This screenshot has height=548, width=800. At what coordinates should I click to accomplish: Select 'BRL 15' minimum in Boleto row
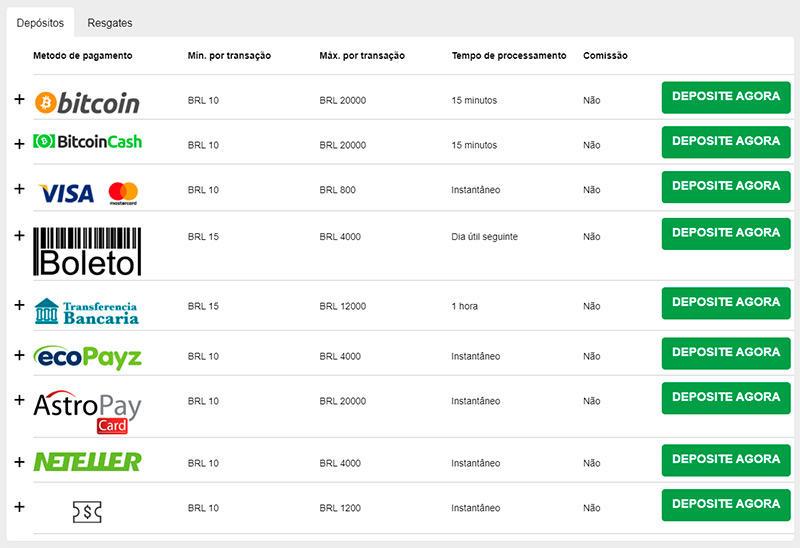[203, 237]
